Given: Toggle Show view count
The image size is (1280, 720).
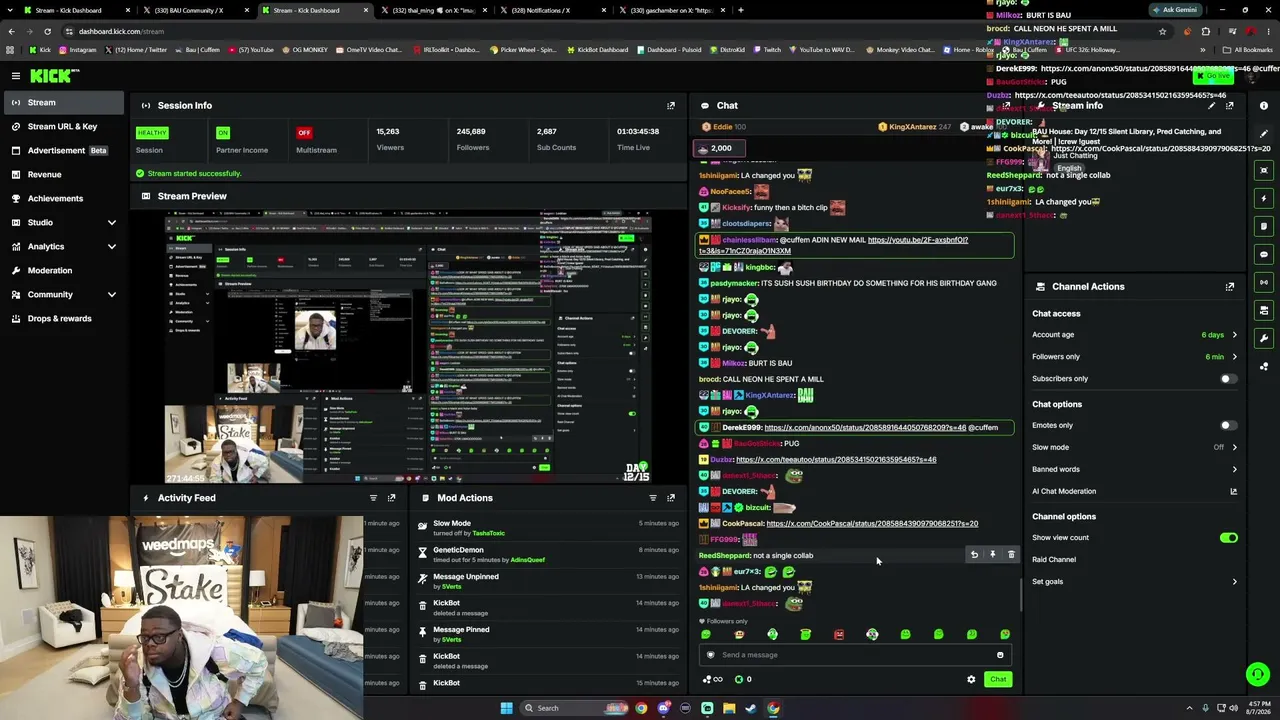Looking at the screenshot, I should tap(1228, 538).
